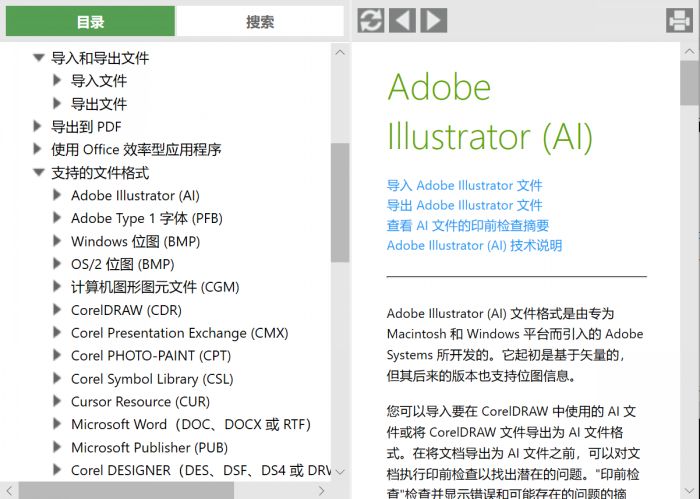Click the sync contents refresh icon
Image resolution: width=700 pixels, height=499 pixels.
pyautogui.click(x=371, y=21)
